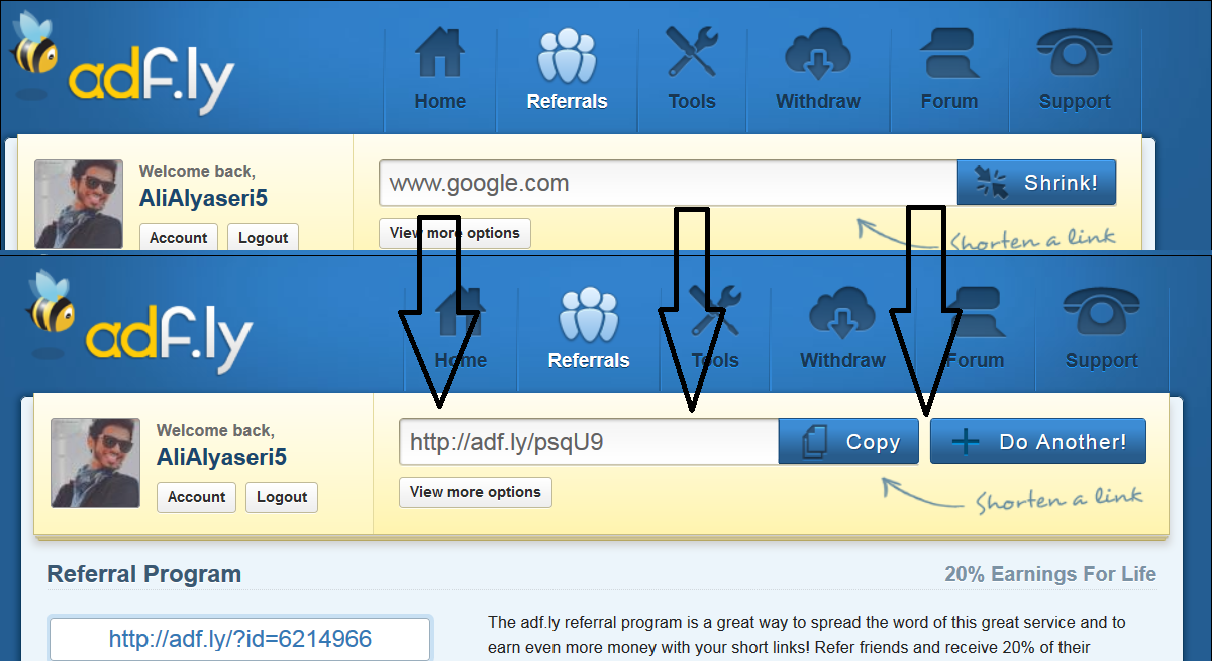Open the Referrals tab in top navigation
Screen dimensions: 1212x661
pos(567,68)
